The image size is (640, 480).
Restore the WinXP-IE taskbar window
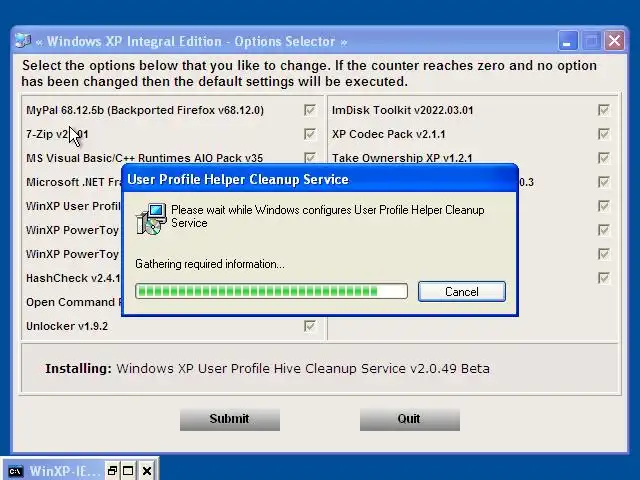pyautogui.click(x=112, y=471)
